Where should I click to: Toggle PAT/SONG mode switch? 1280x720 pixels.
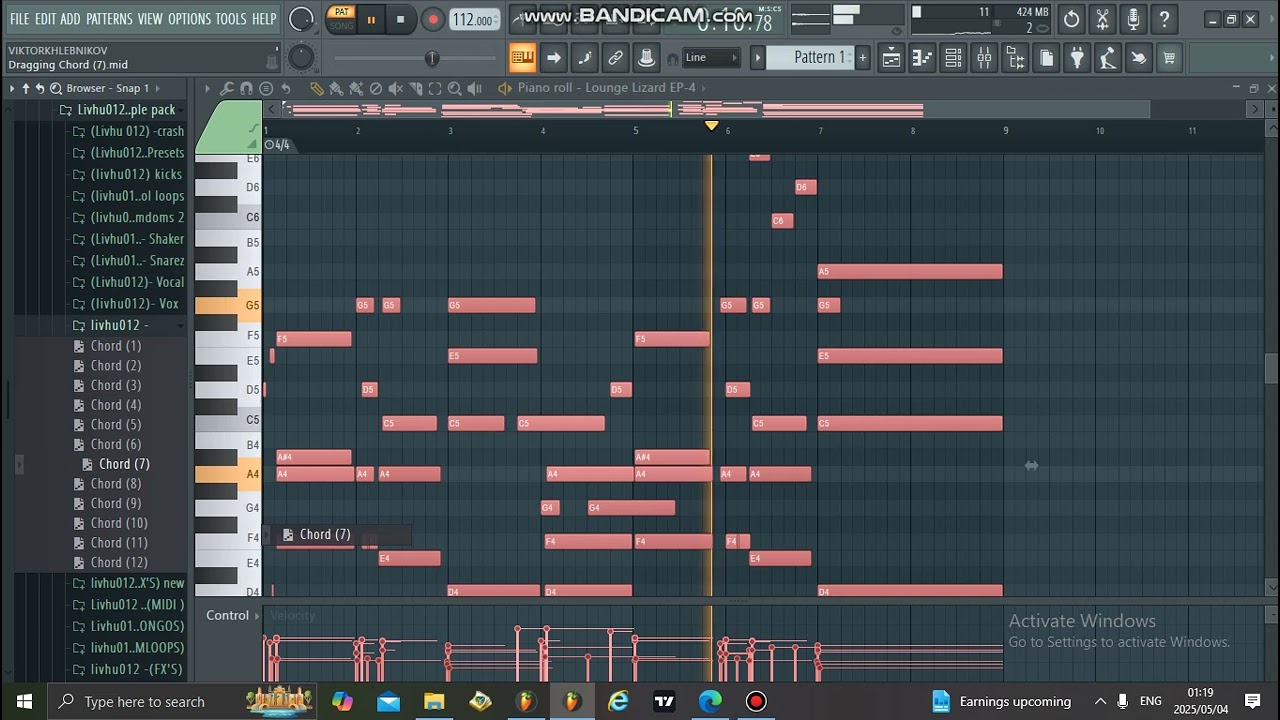pos(342,19)
